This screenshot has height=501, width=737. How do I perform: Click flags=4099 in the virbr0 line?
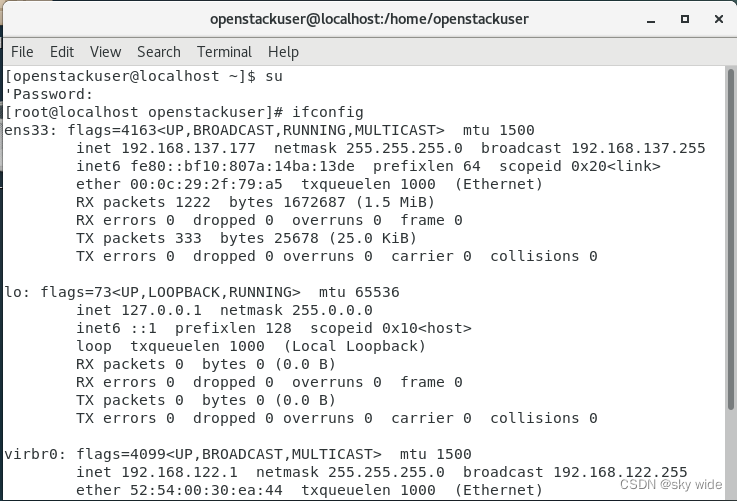121,454
